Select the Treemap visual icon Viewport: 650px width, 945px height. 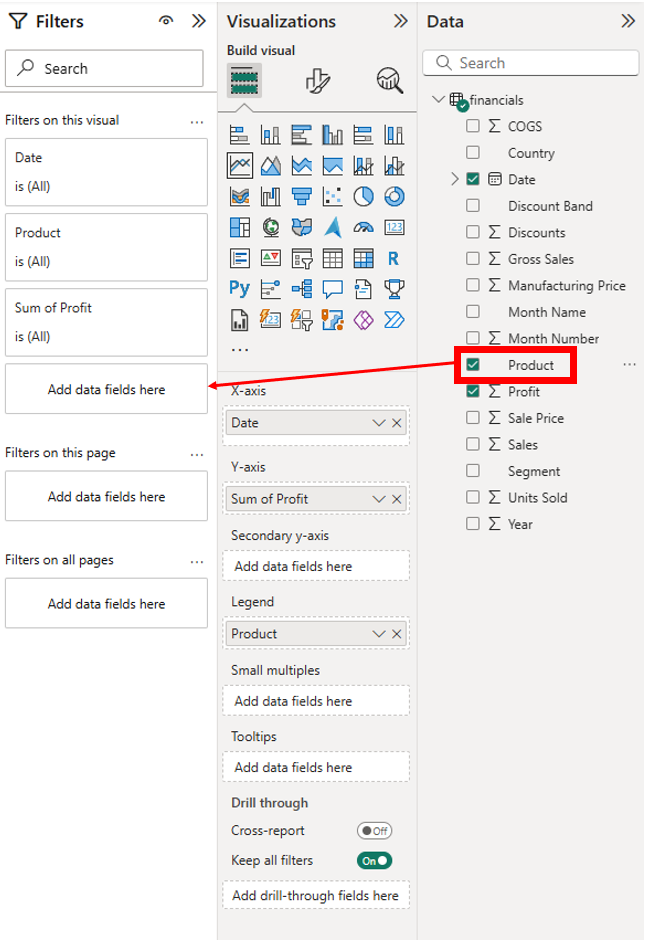(240, 227)
